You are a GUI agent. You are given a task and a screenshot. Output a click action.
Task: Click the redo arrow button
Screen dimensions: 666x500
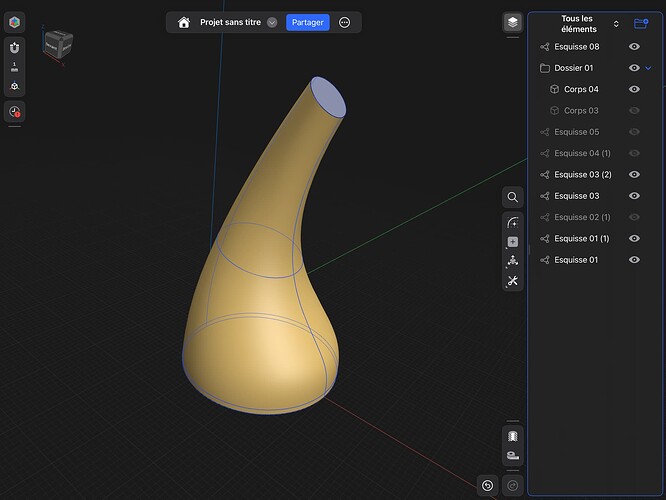(x=513, y=485)
